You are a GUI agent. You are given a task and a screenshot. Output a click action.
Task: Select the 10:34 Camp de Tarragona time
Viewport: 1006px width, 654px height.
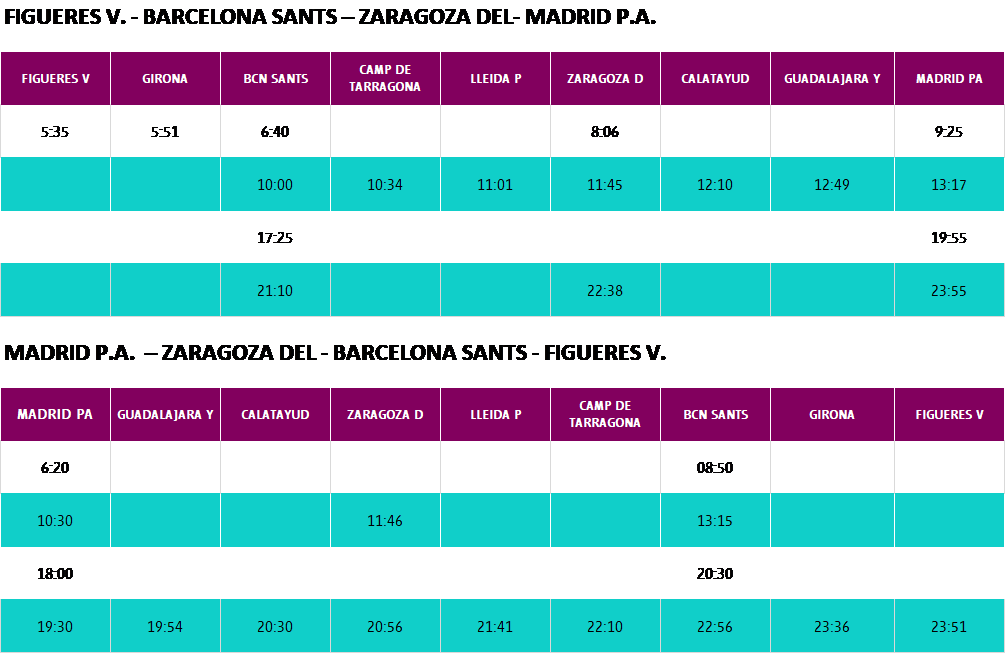point(385,185)
